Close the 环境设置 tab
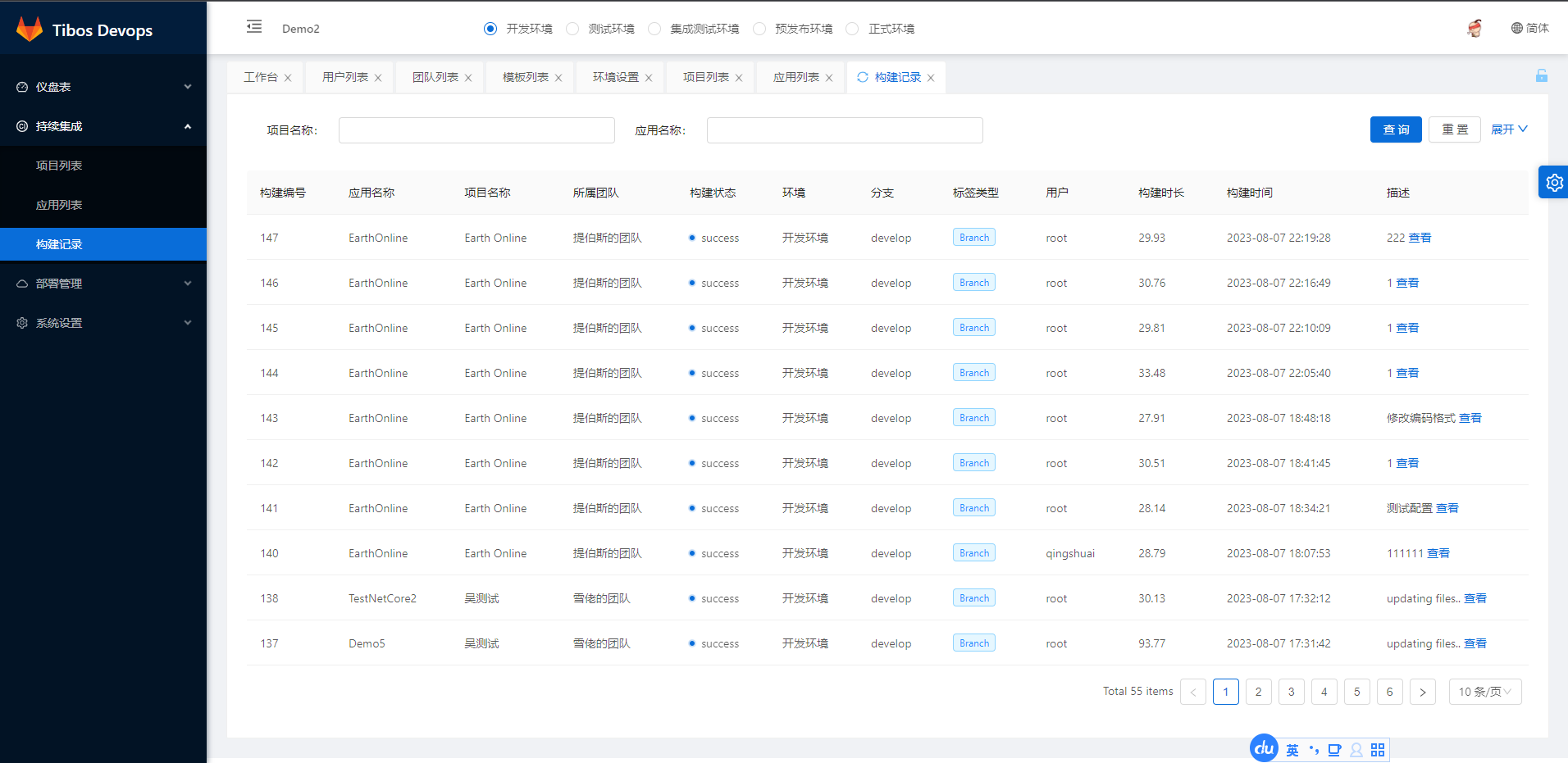 tap(649, 78)
